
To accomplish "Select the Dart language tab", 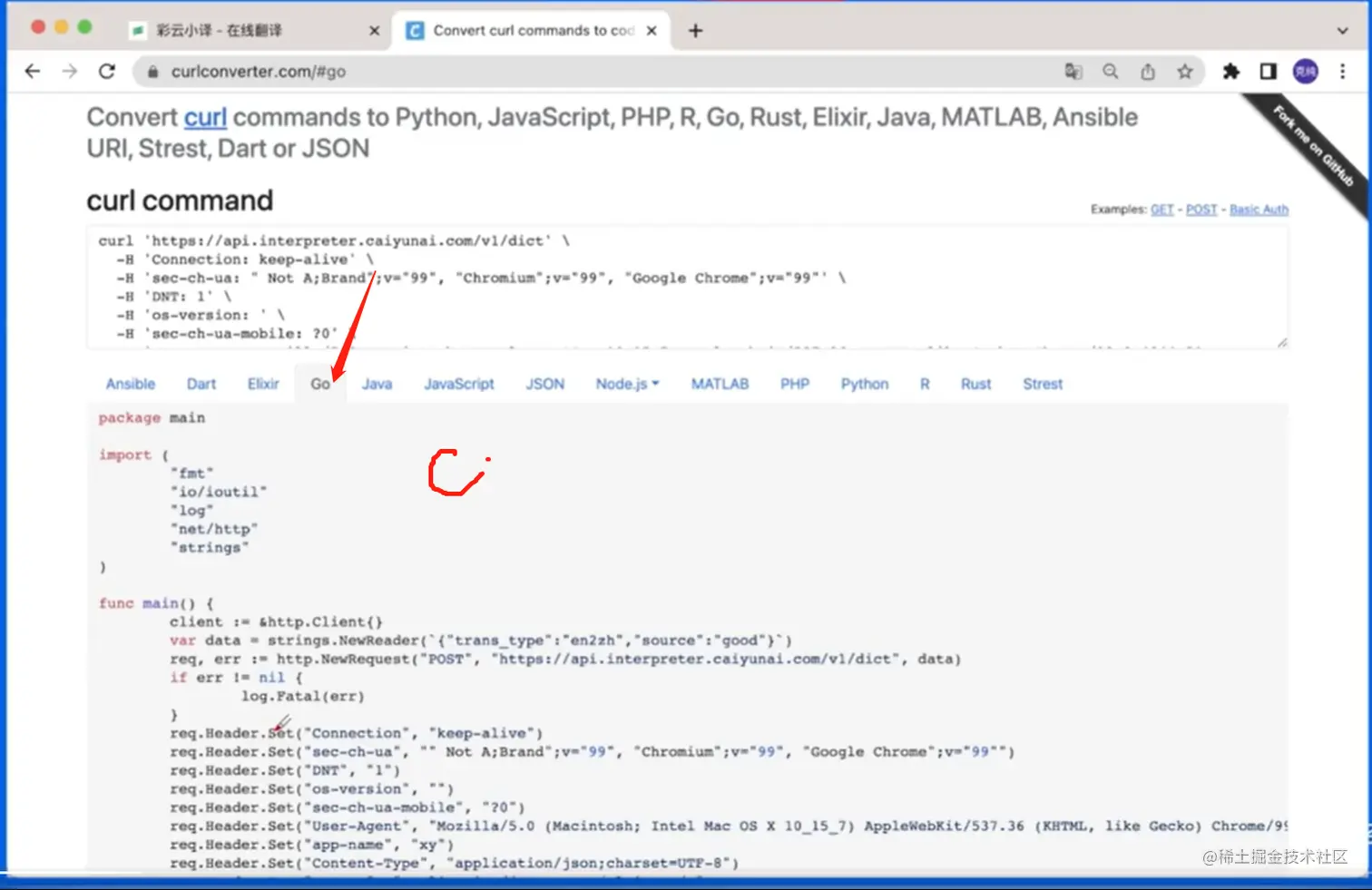I will tap(201, 384).
